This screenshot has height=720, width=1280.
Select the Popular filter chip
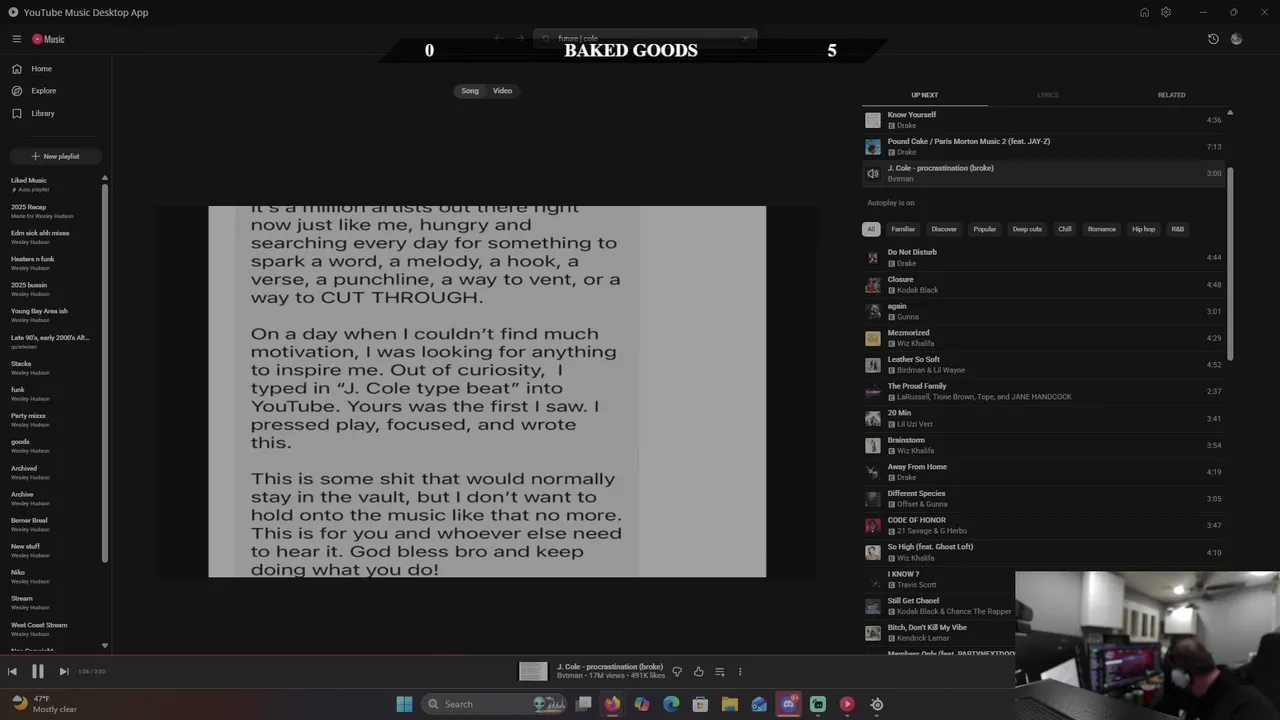point(985,229)
